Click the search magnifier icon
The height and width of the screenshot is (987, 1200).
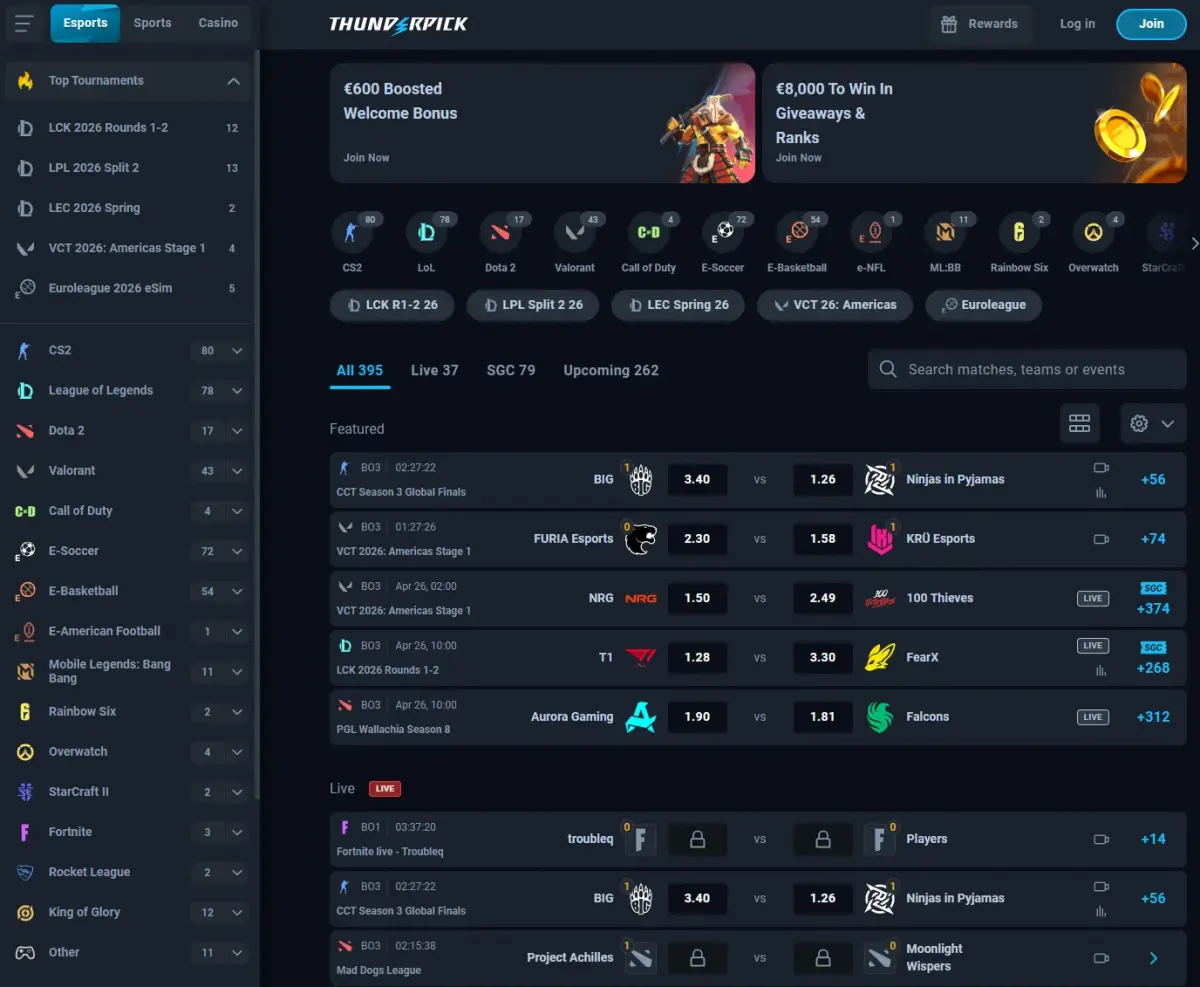888,369
